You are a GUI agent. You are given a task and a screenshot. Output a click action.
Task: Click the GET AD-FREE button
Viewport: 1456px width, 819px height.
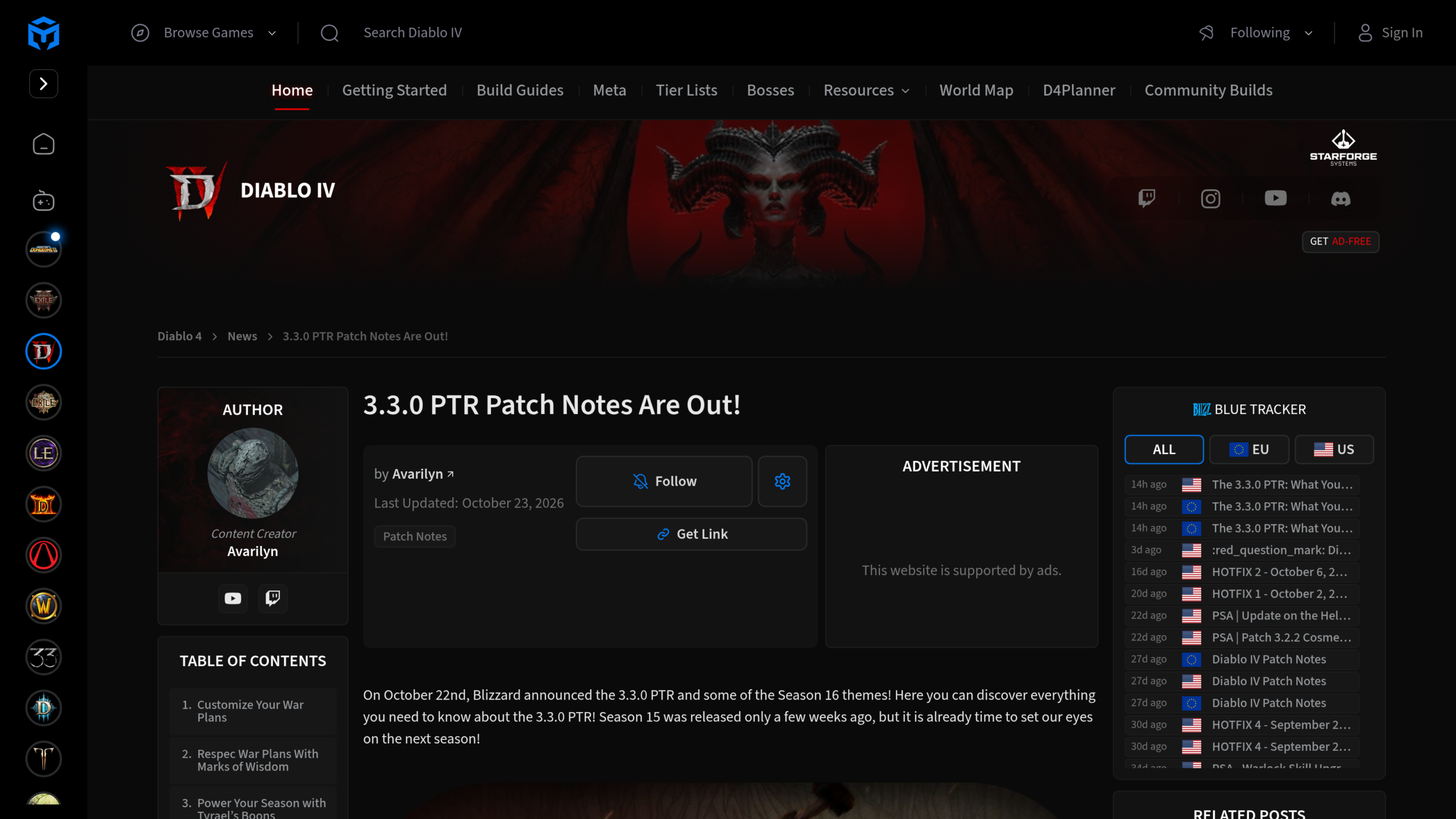(1341, 242)
